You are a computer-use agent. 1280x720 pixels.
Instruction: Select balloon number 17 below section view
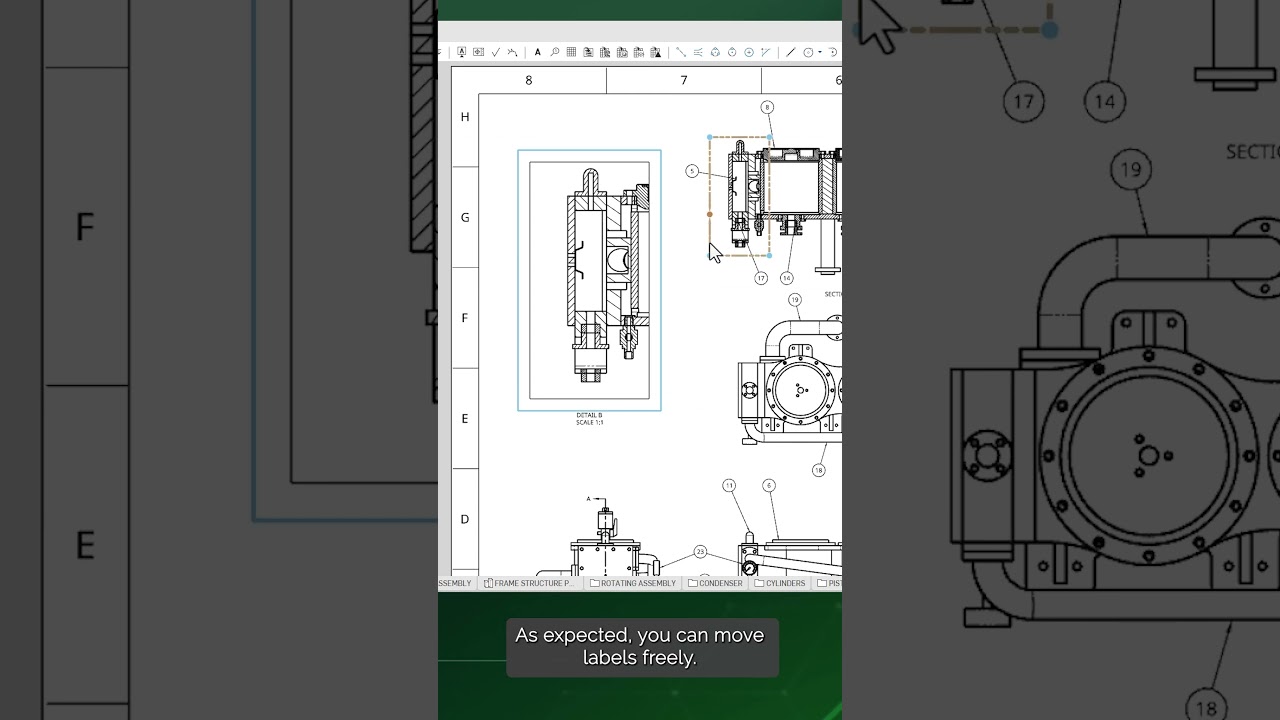click(761, 278)
